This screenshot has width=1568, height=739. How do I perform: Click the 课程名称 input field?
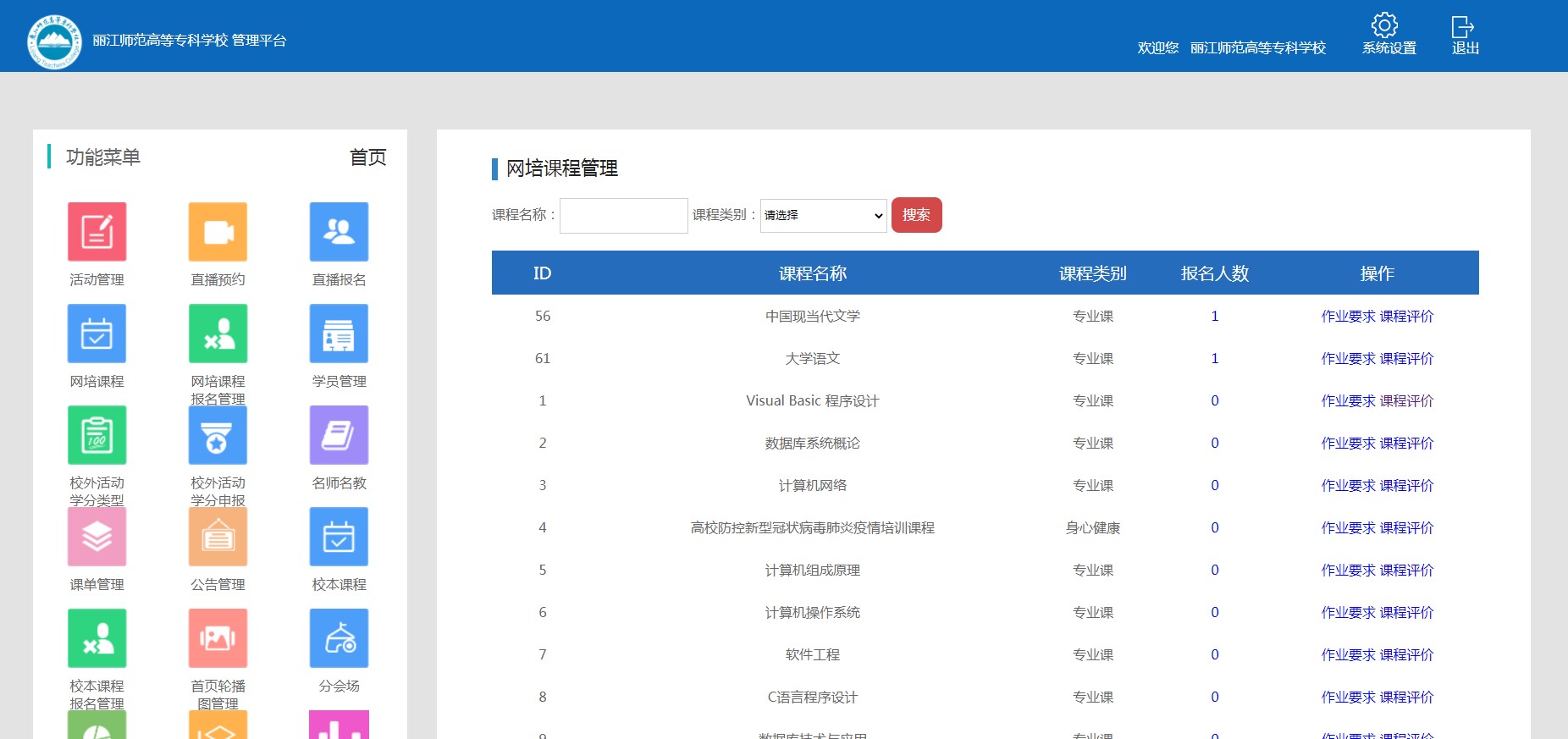tap(623, 216)
